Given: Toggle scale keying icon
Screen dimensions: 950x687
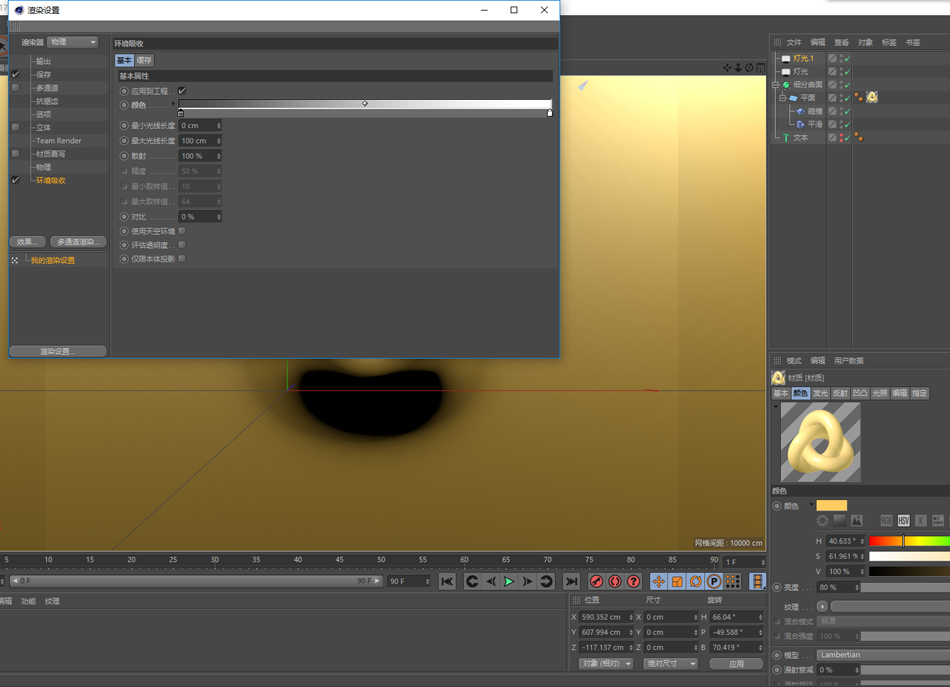Looking at the screenshot, I should coord(677,582).
